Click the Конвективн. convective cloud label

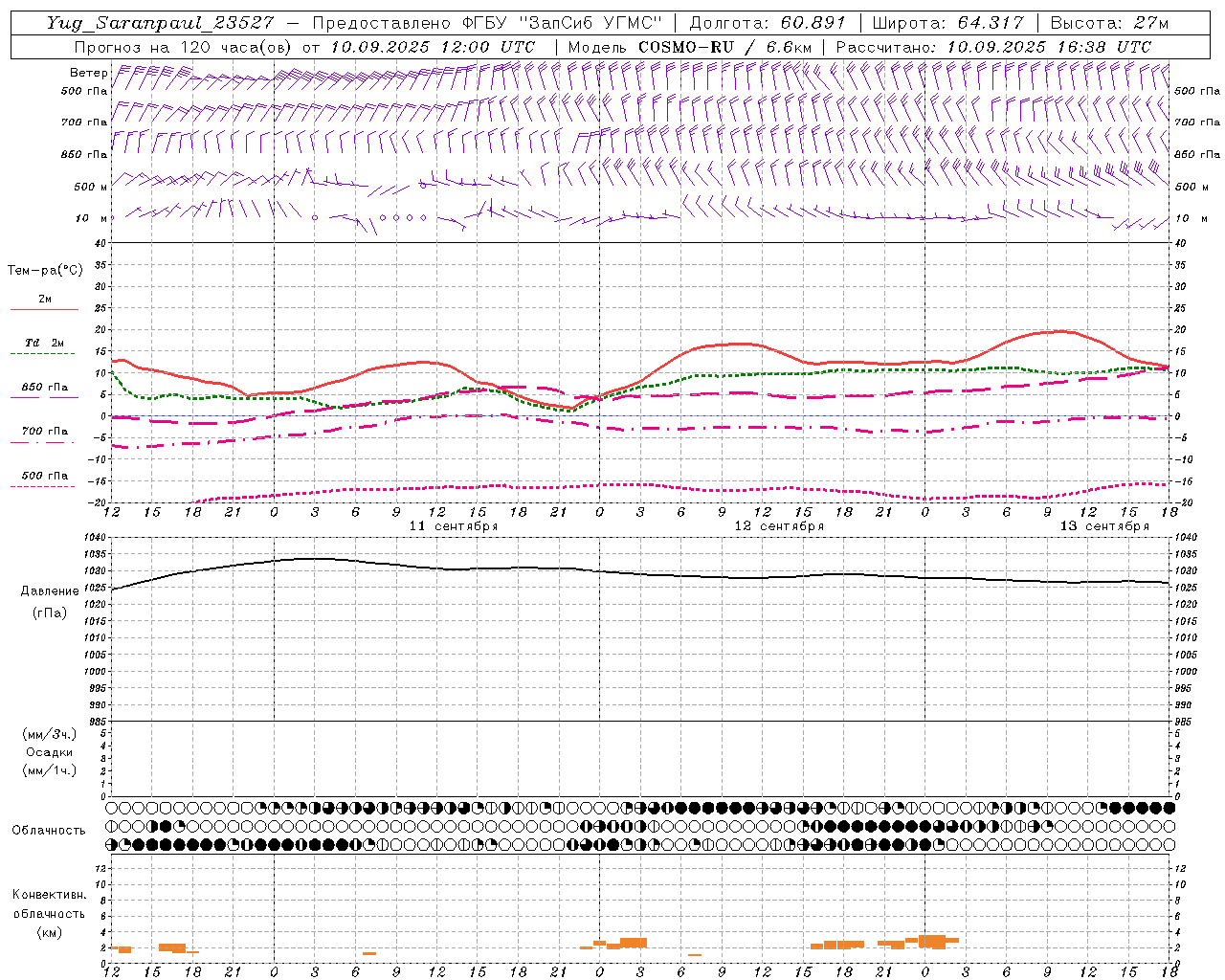[49, 894]
